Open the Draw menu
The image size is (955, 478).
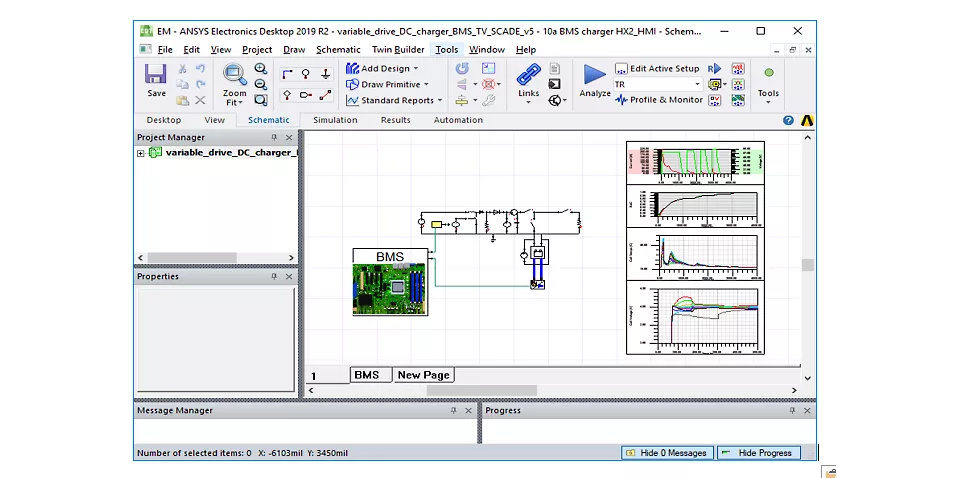click(x=294, y=50)
